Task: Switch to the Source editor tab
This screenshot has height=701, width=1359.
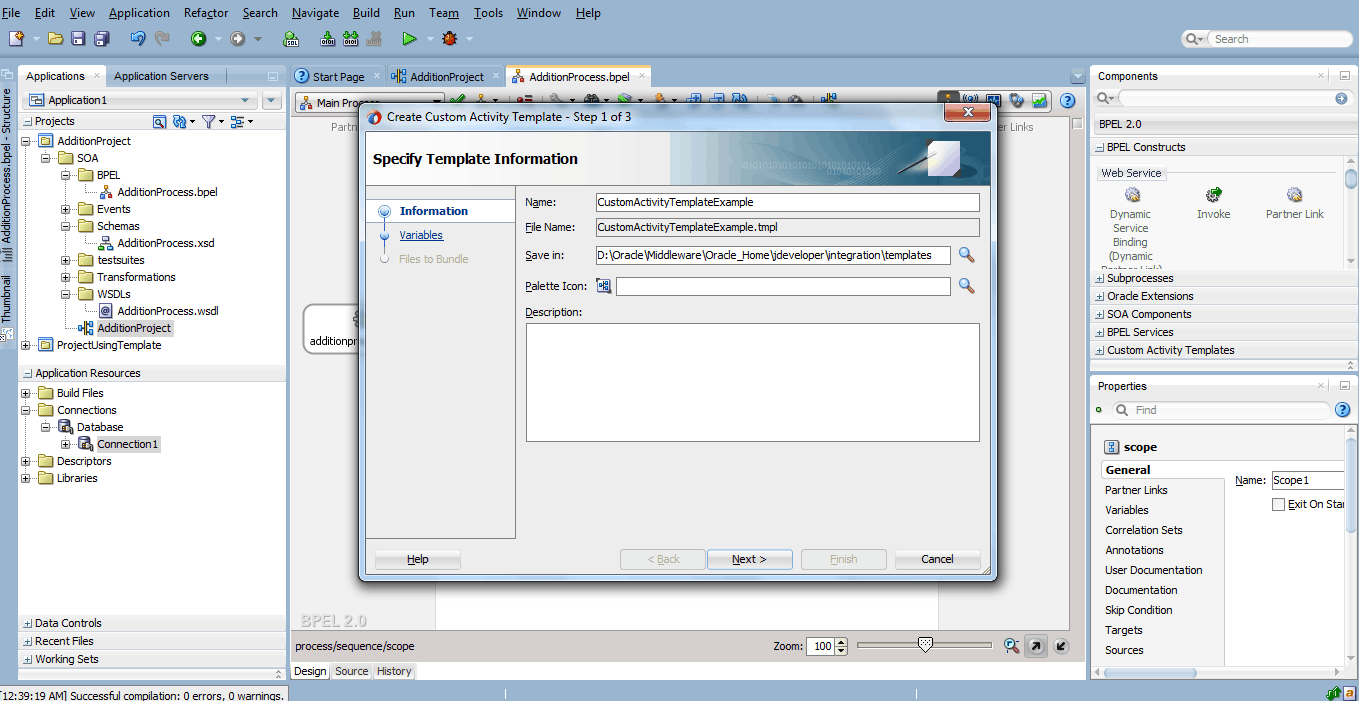Action: pyautogui.click(x=351, y=671)
